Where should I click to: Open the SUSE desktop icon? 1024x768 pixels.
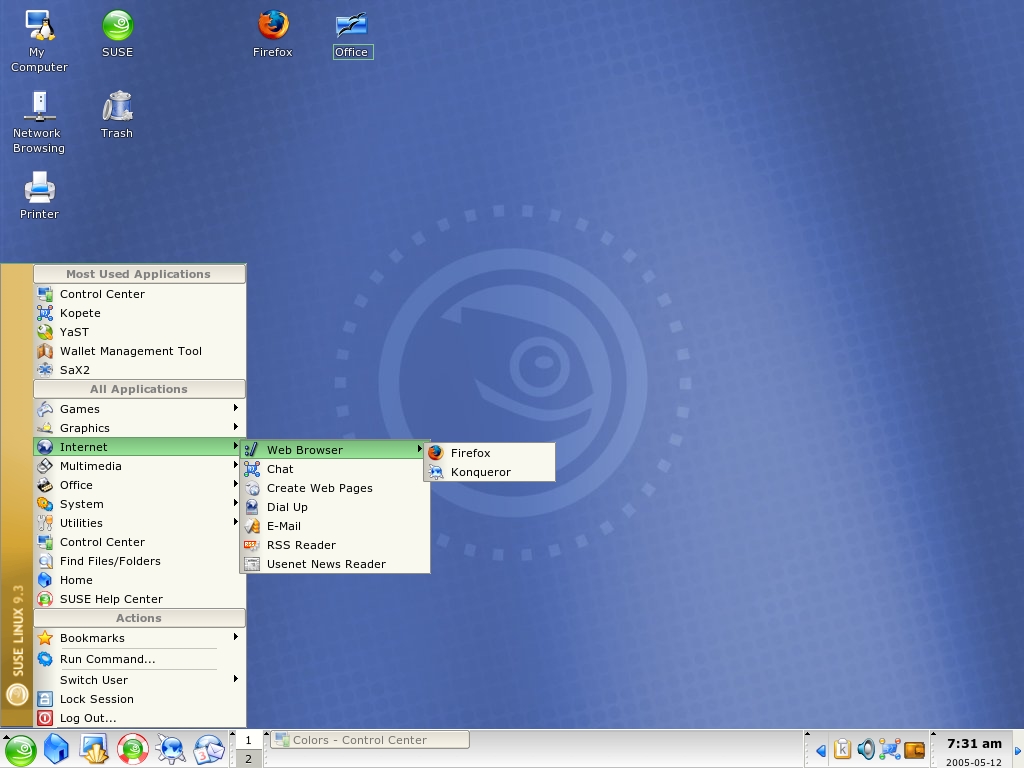point(118,34)
